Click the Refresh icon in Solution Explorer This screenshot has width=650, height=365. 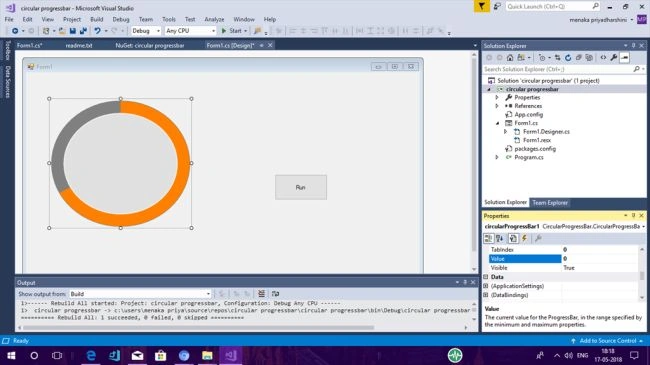coord(568,58)
